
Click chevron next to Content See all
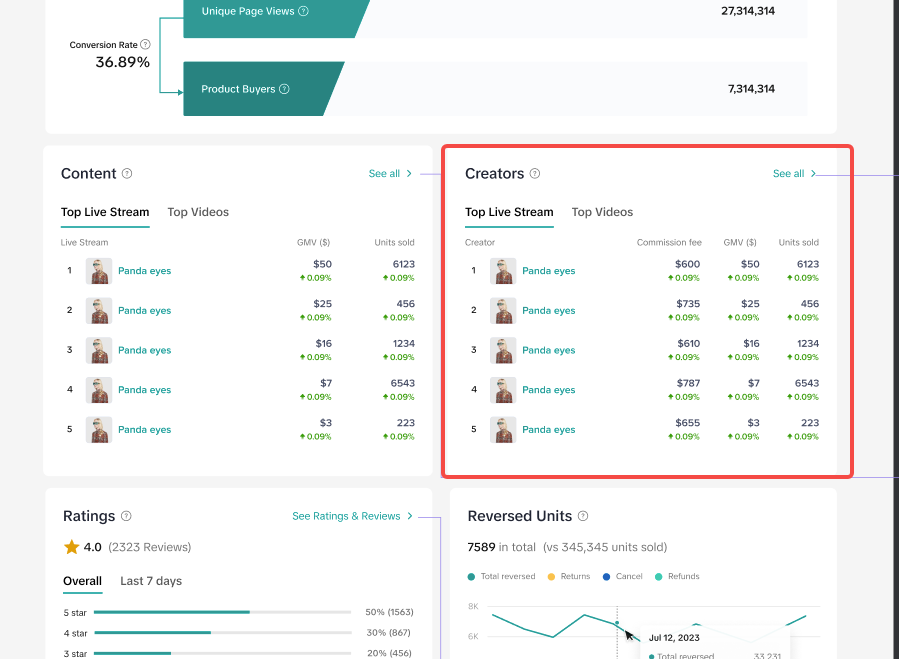[x=410, y=174]
